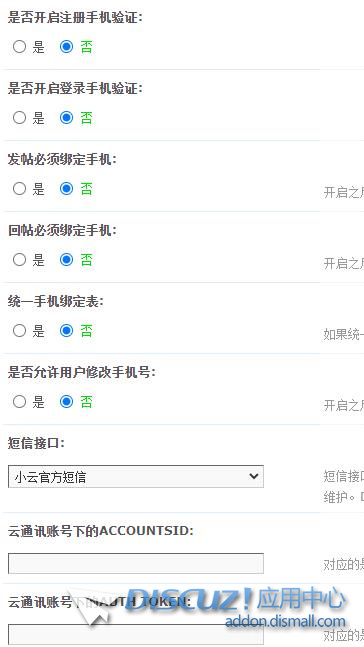This screenshot has height=647, width=364.
Task: Enable 是 for 发帖必须绑定手机
Action: pos(19,189)
